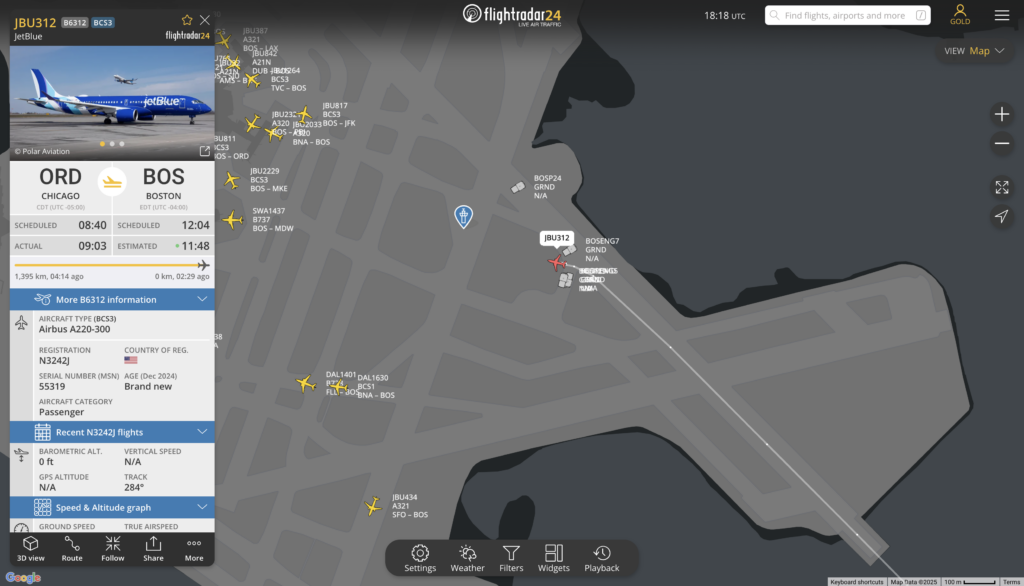The height and width of the screenshot is (586, 1024).
Task: Open the Filters panel
Action: tap(511, 559)
